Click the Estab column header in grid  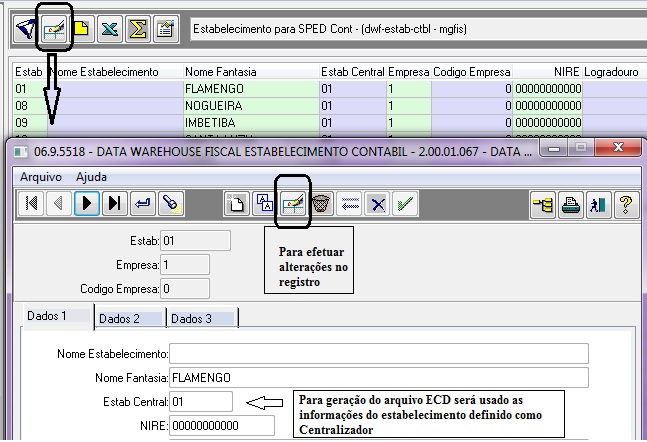(28, 72)
